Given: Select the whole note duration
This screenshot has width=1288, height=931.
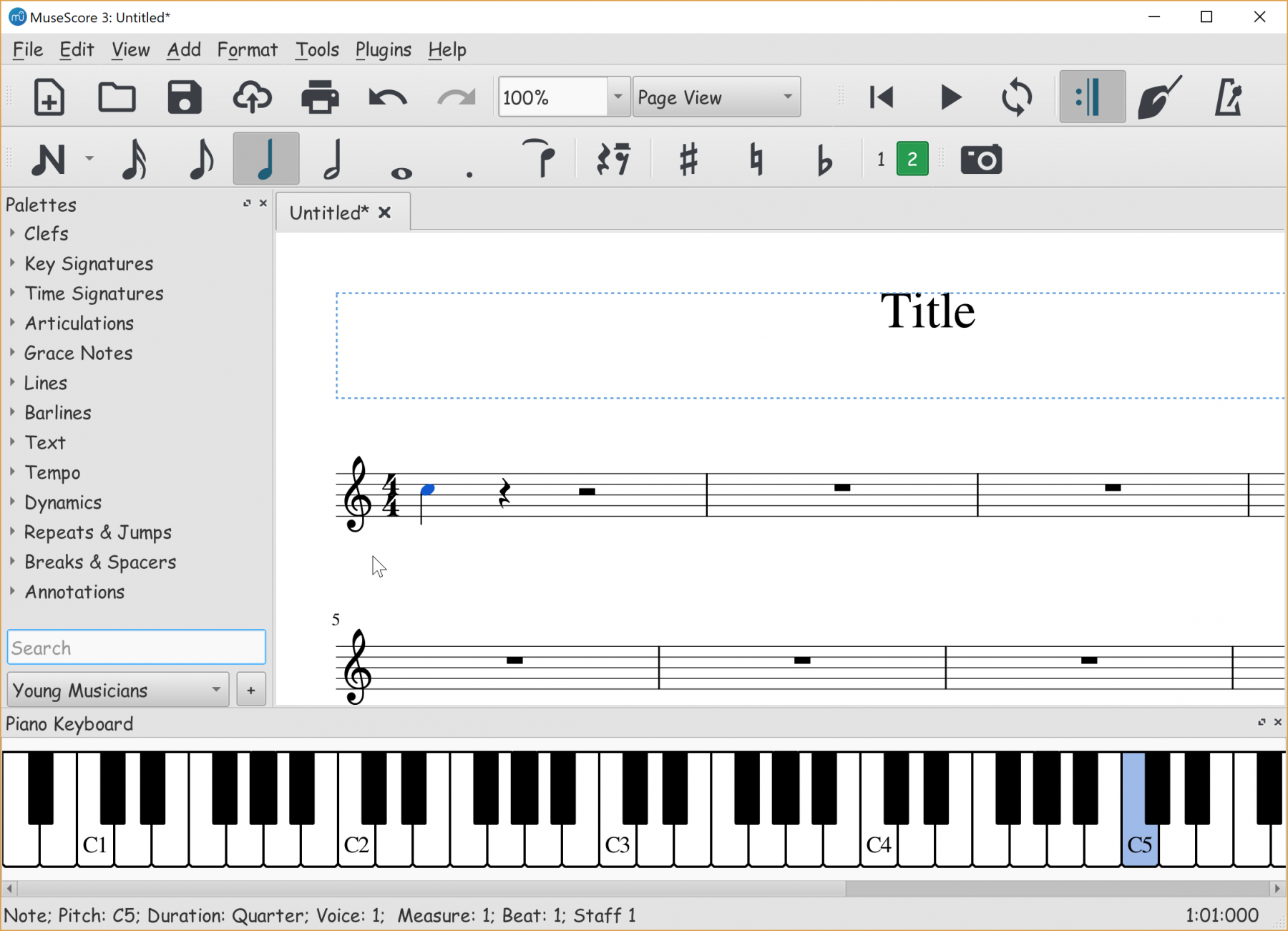Looking at the screenshot, I should (x=401, y=172).
